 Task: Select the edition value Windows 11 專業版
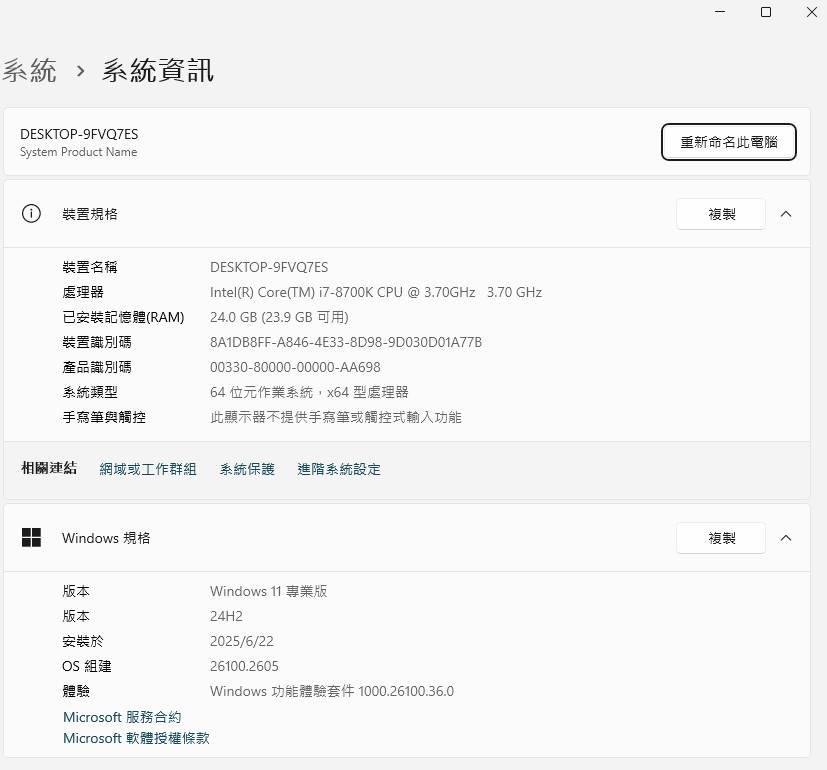tap(268, 591)
